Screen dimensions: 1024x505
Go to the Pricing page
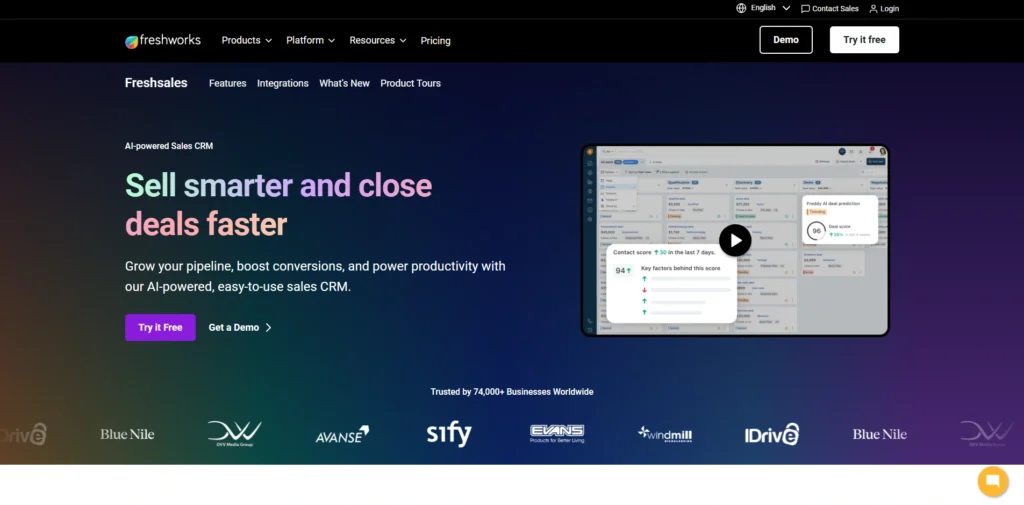436,41
